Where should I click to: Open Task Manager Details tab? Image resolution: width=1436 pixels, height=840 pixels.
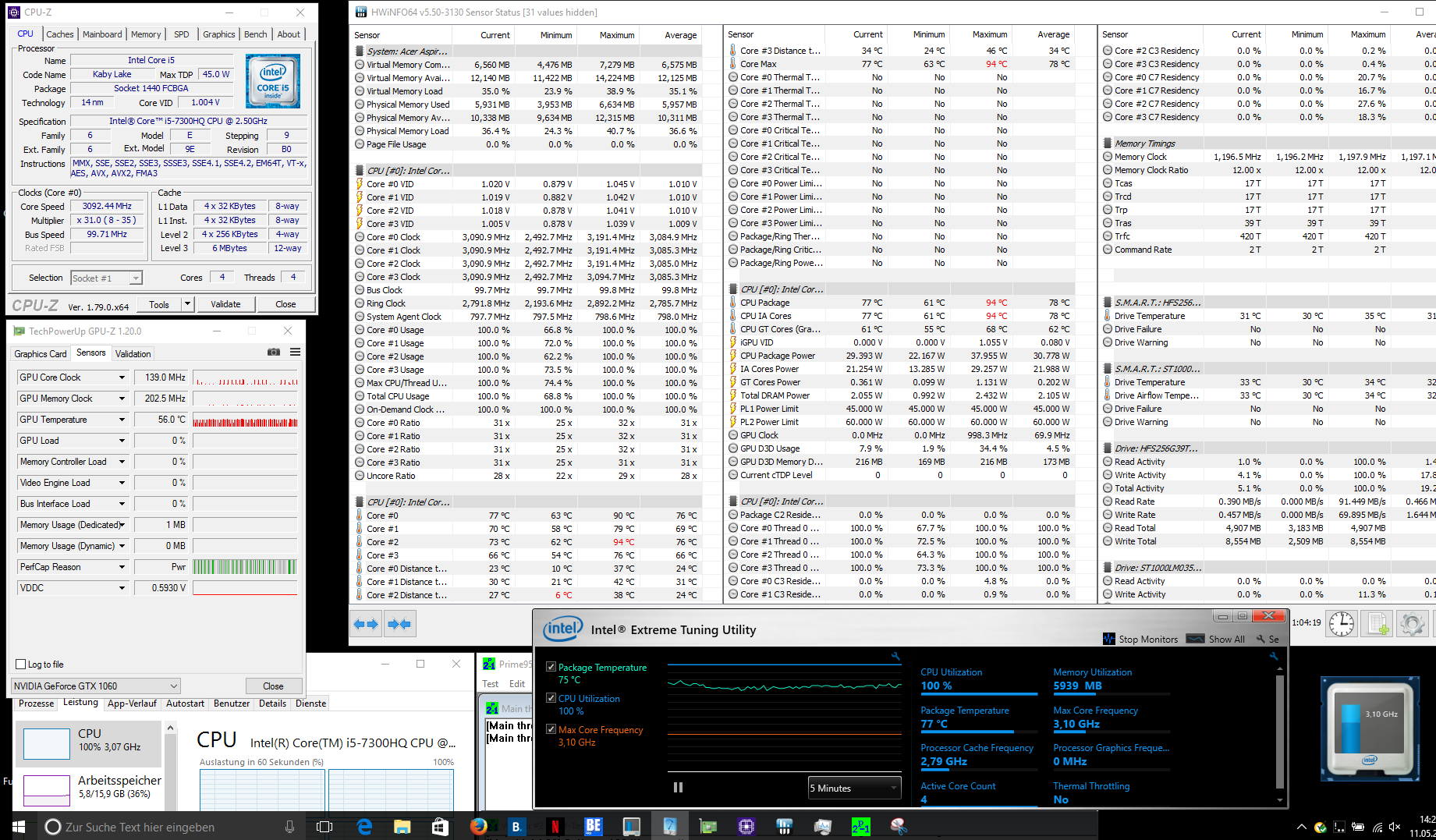pyautogui.click(x=272, y=704)
